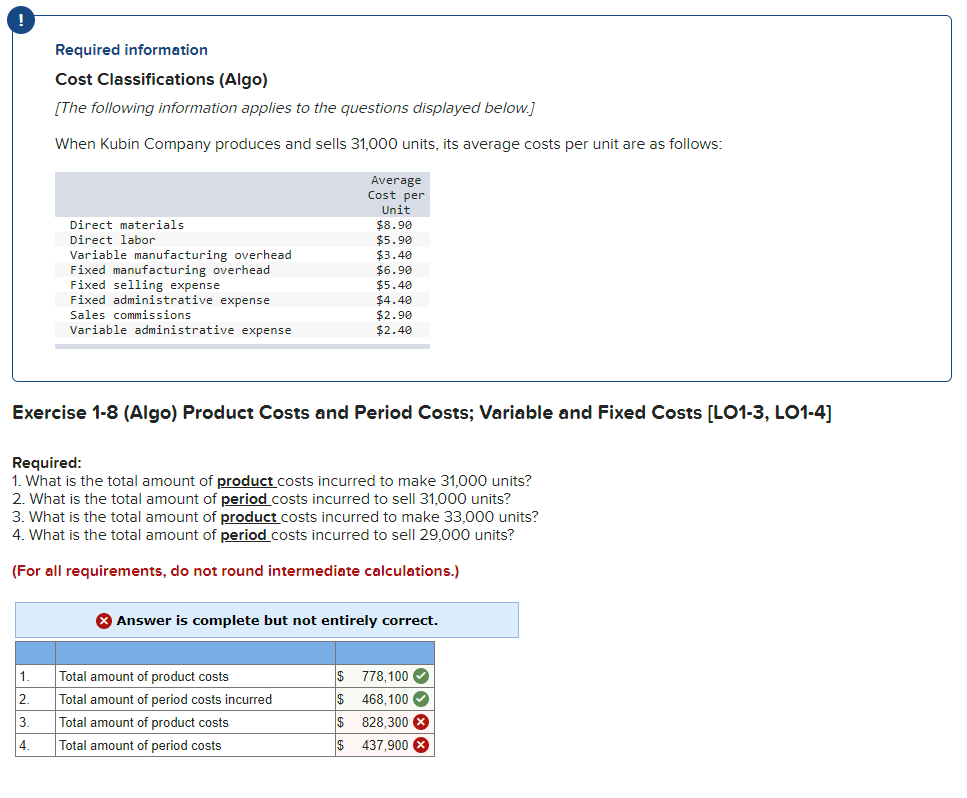The width and height of the screenshot is (967, 798).
Task: Click the Exercise 1-8 (Algo) heading
Action: pyautogui.click(x=422, y=413)
